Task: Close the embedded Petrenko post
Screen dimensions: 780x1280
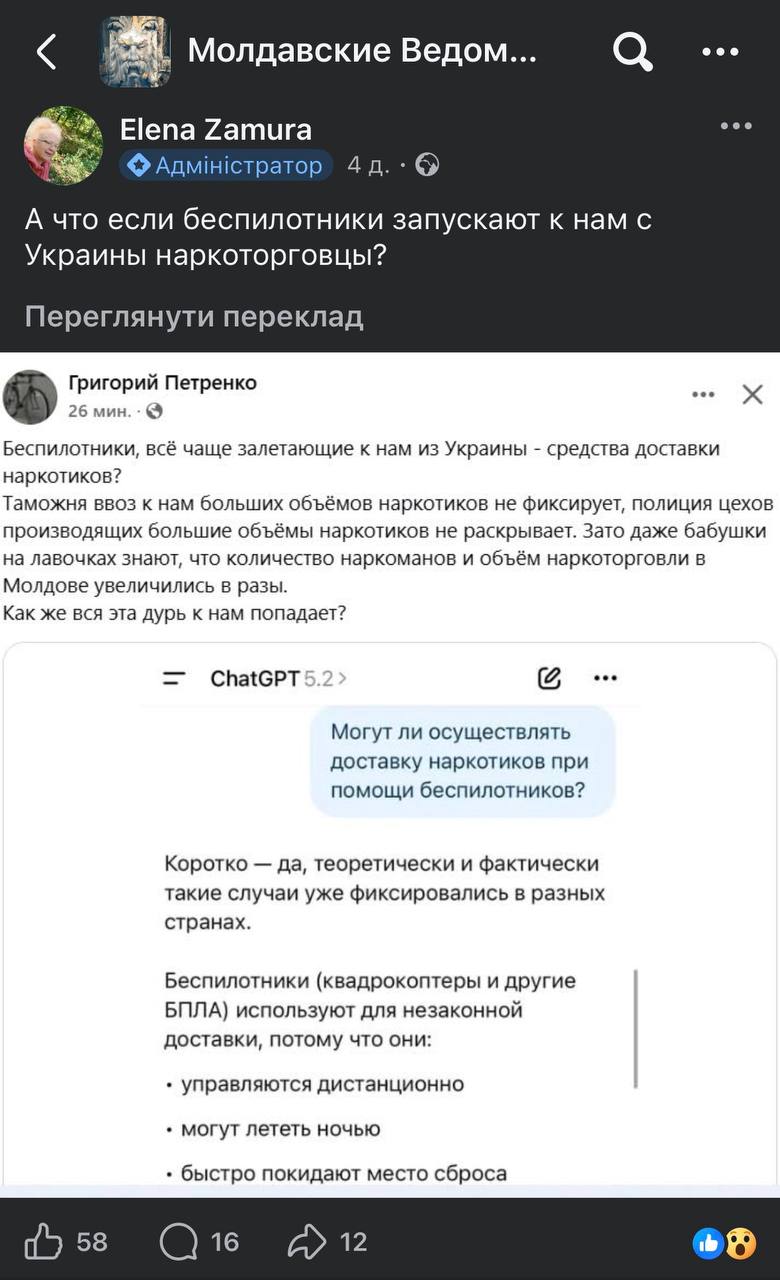Action: click(x=753, y=395)
